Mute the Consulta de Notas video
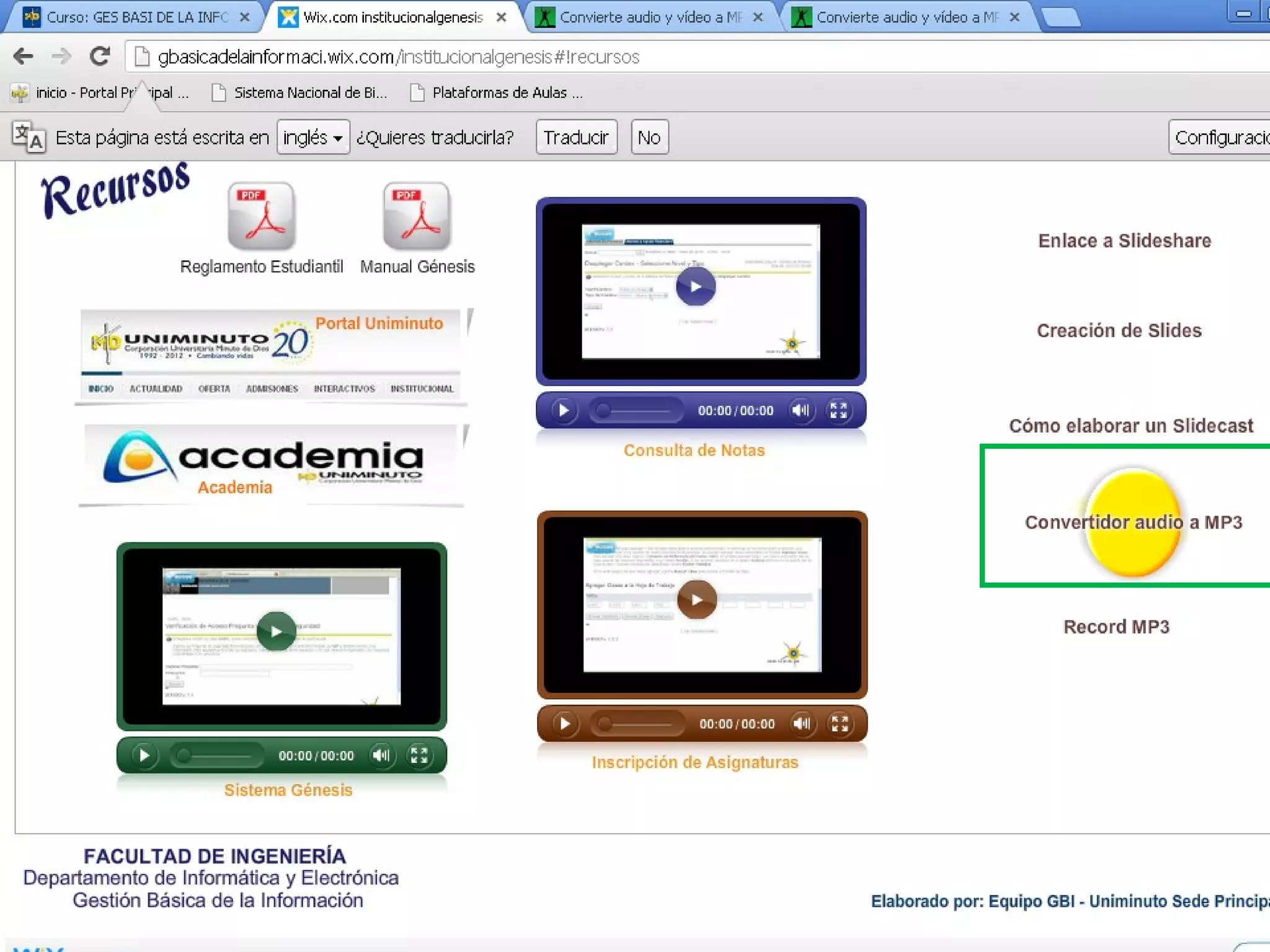 point(801,410)
